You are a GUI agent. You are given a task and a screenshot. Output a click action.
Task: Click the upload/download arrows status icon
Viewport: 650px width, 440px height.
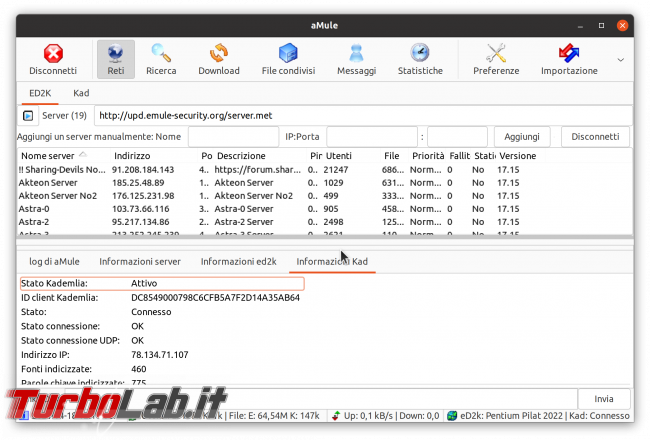pyautogui.click(x=336, y=416)
